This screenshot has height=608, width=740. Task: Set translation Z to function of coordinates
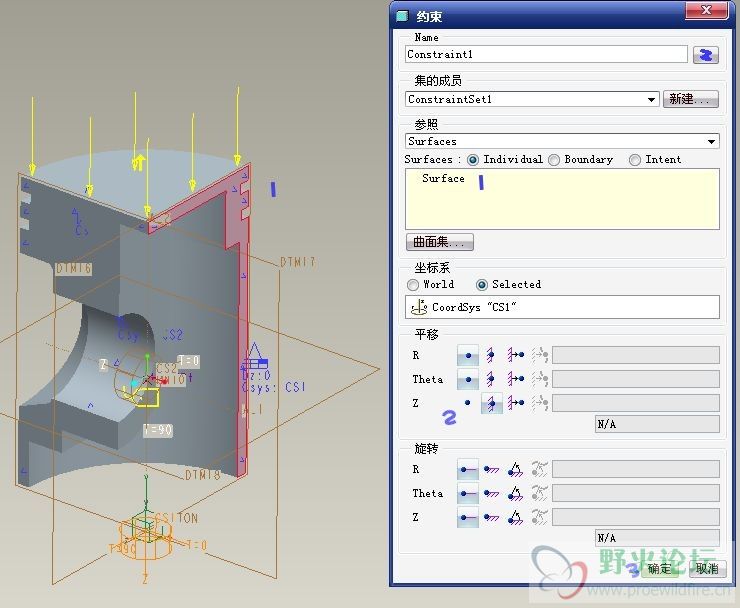coord(539,403)
